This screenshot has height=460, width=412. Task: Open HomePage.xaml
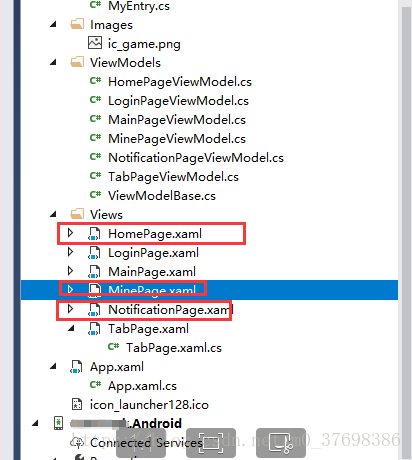155,234
